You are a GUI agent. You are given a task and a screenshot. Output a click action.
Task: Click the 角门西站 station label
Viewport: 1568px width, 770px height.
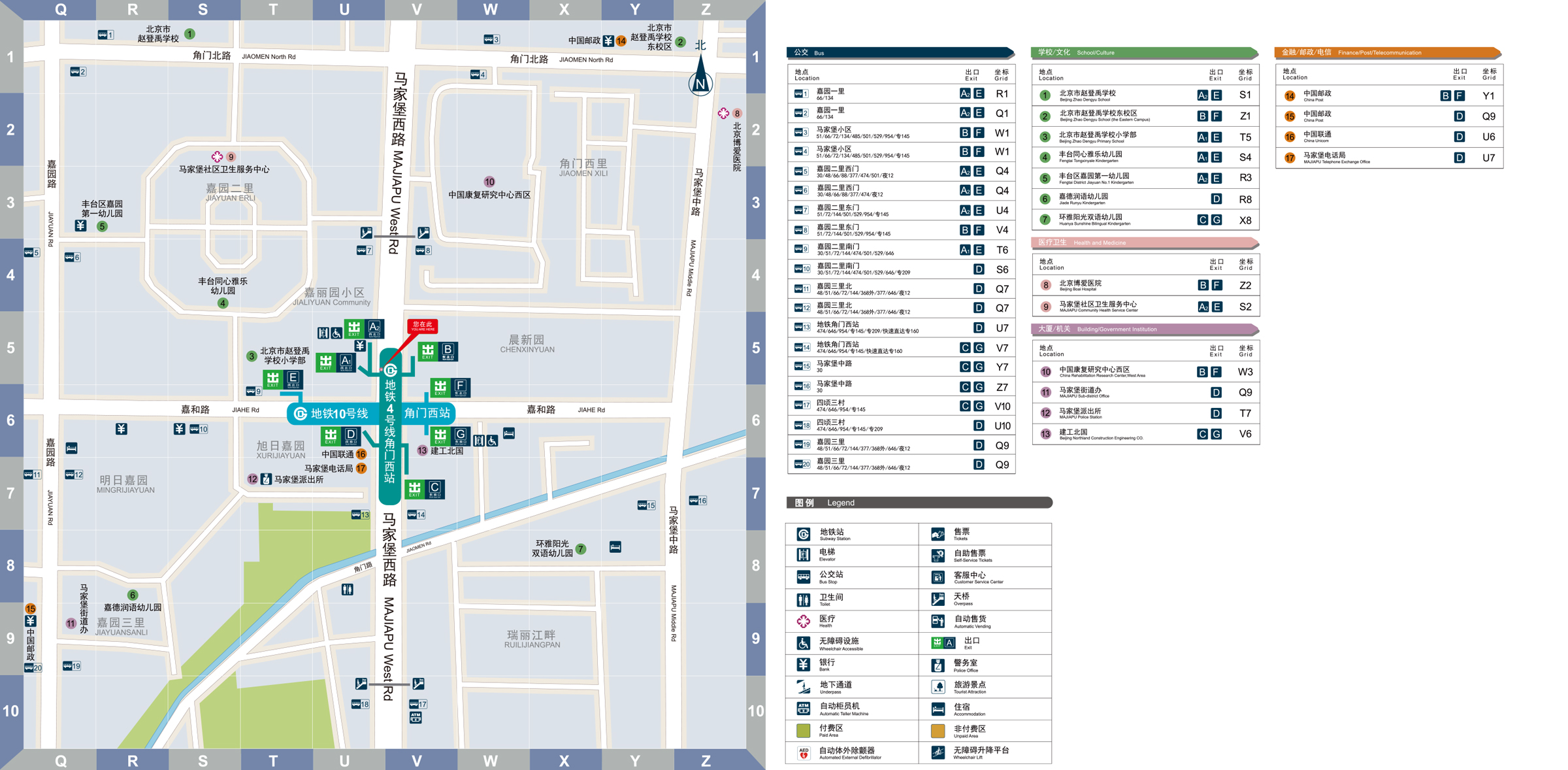427,413
